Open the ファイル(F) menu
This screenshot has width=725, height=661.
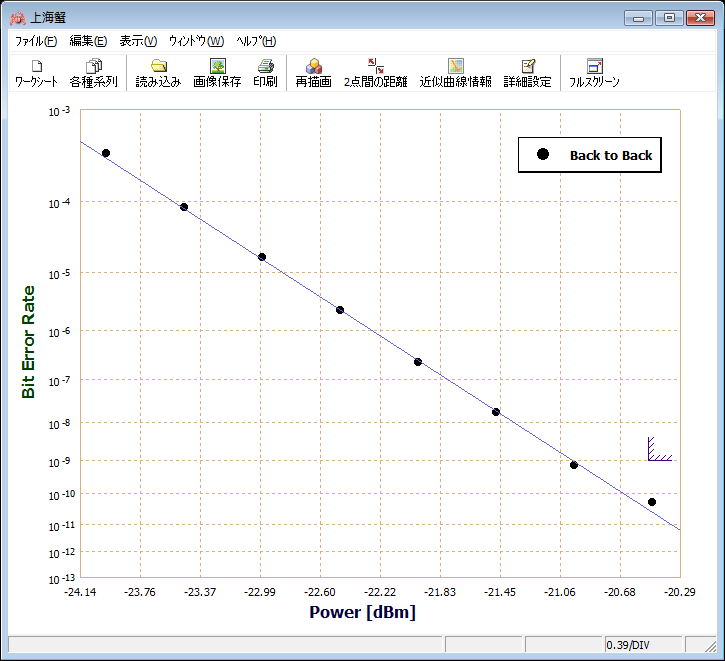click(36, 41)
